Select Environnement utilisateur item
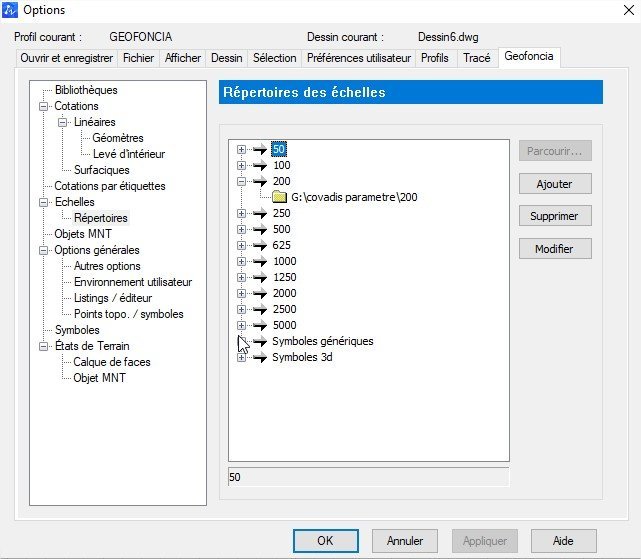 [133, 282]
